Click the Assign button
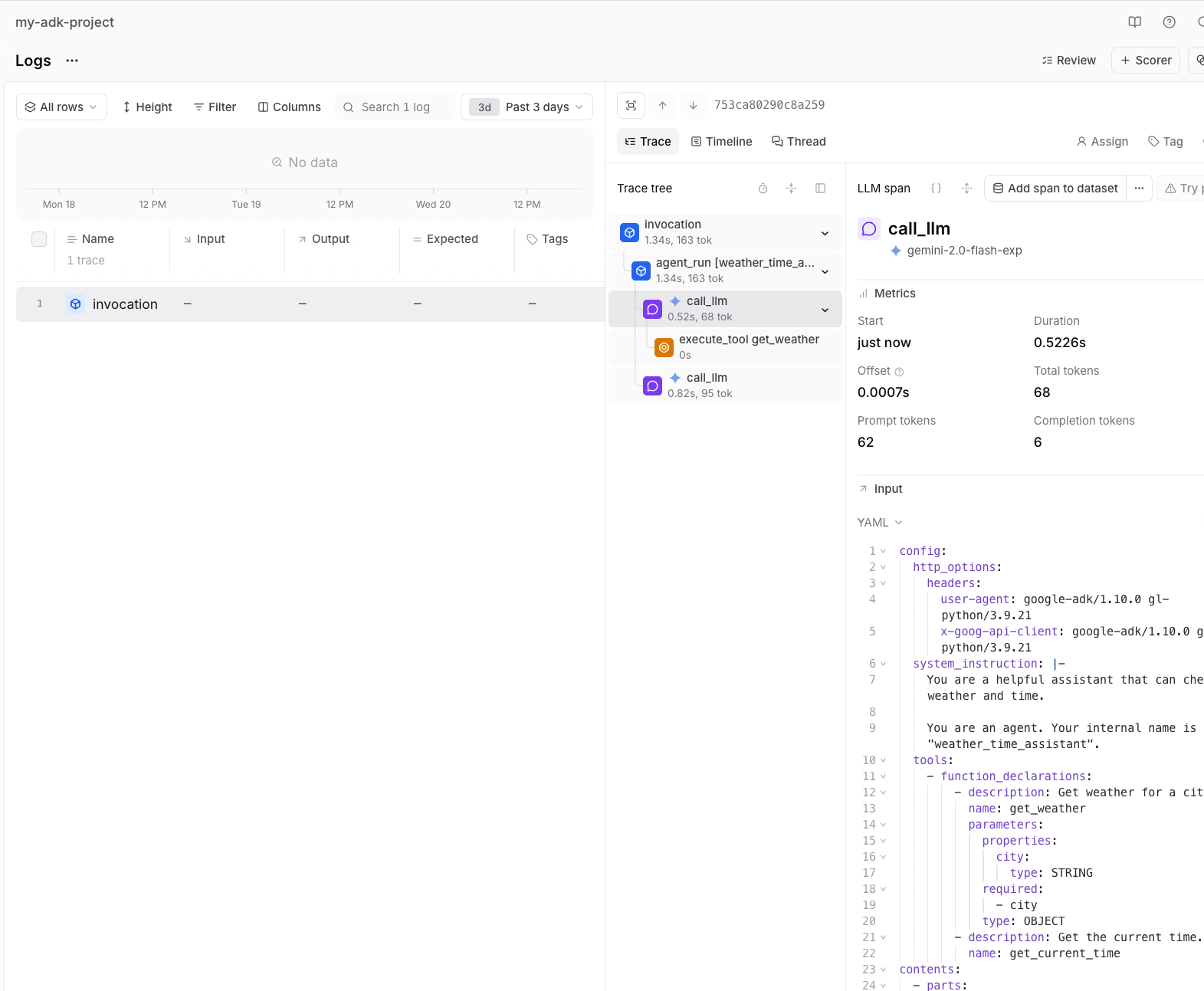This screenshot has height=991, width=1204. pos(1102,142)
